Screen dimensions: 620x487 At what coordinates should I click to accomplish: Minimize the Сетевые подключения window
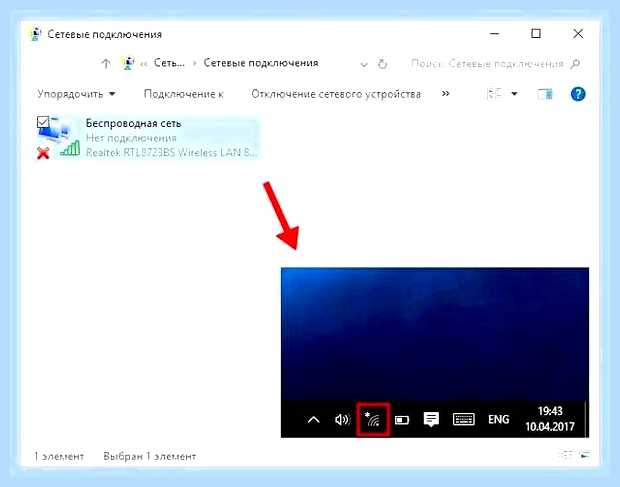(x=494, y=34)
